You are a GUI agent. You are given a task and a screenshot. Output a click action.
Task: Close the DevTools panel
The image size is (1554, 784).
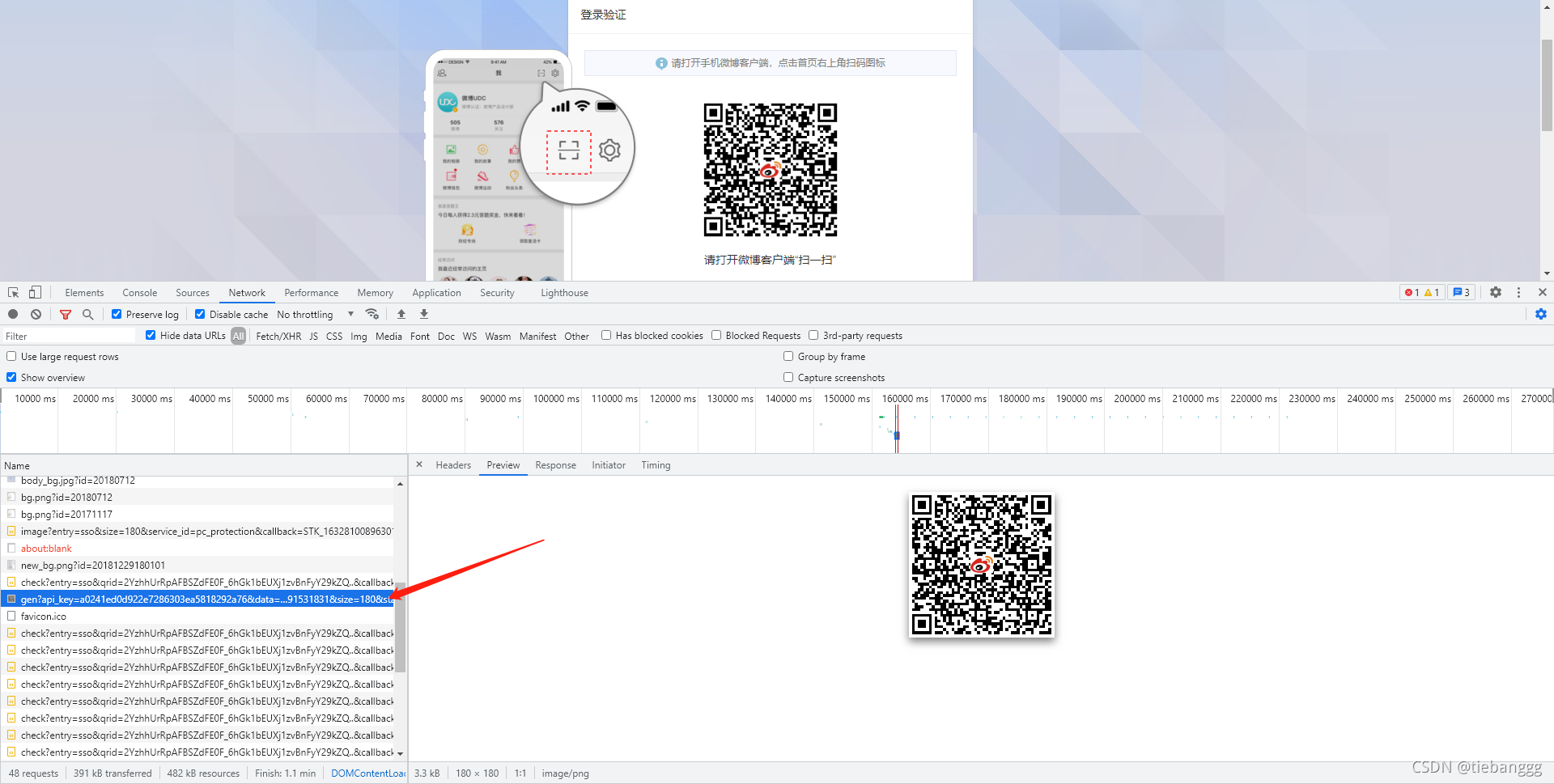click(1543, 292)
